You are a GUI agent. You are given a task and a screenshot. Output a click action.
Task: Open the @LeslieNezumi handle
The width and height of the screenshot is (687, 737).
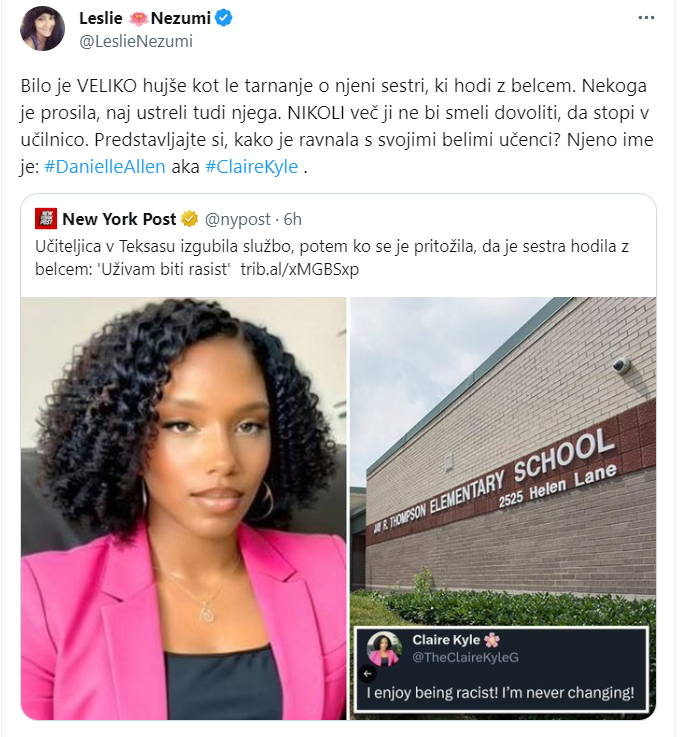[x=136, y=41]
